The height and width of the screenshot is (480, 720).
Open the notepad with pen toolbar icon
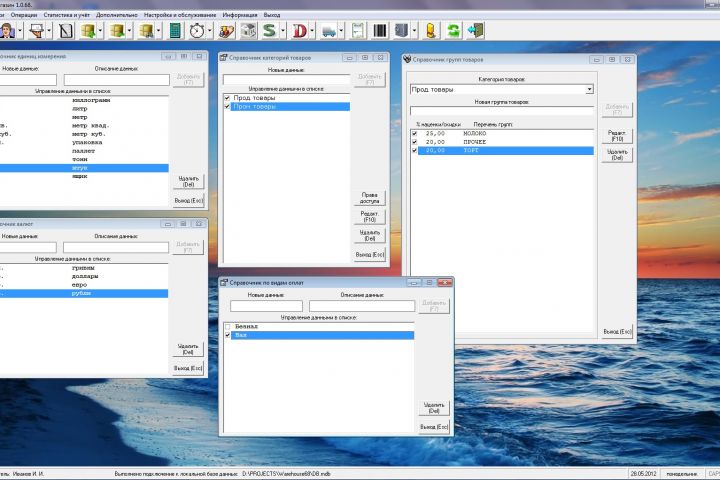66,31
